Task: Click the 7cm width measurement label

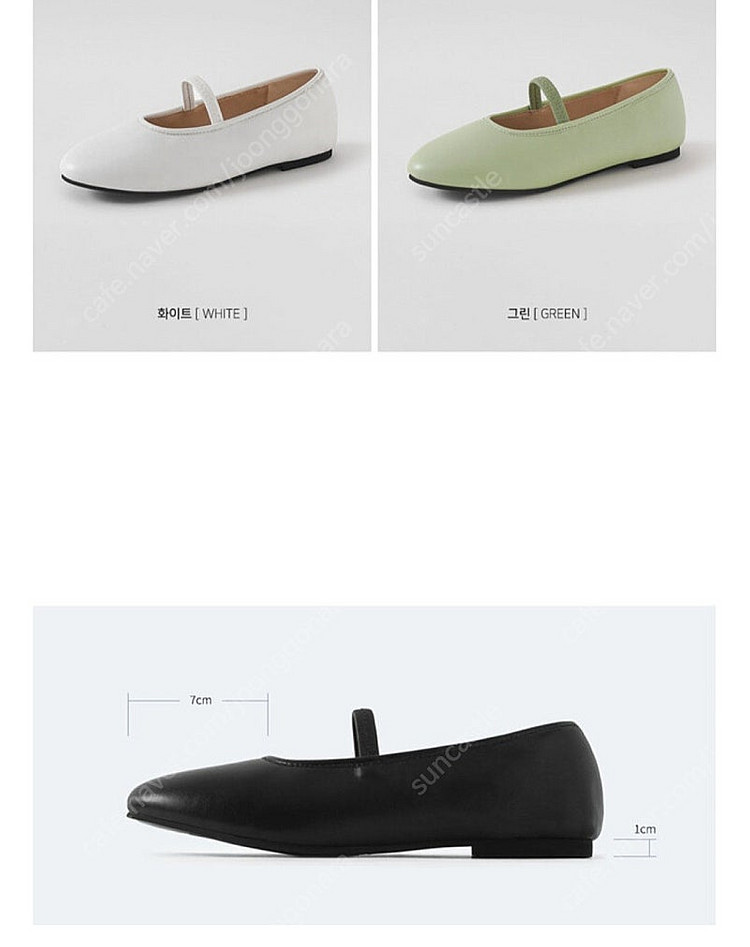Action: [x=200, y=700]
